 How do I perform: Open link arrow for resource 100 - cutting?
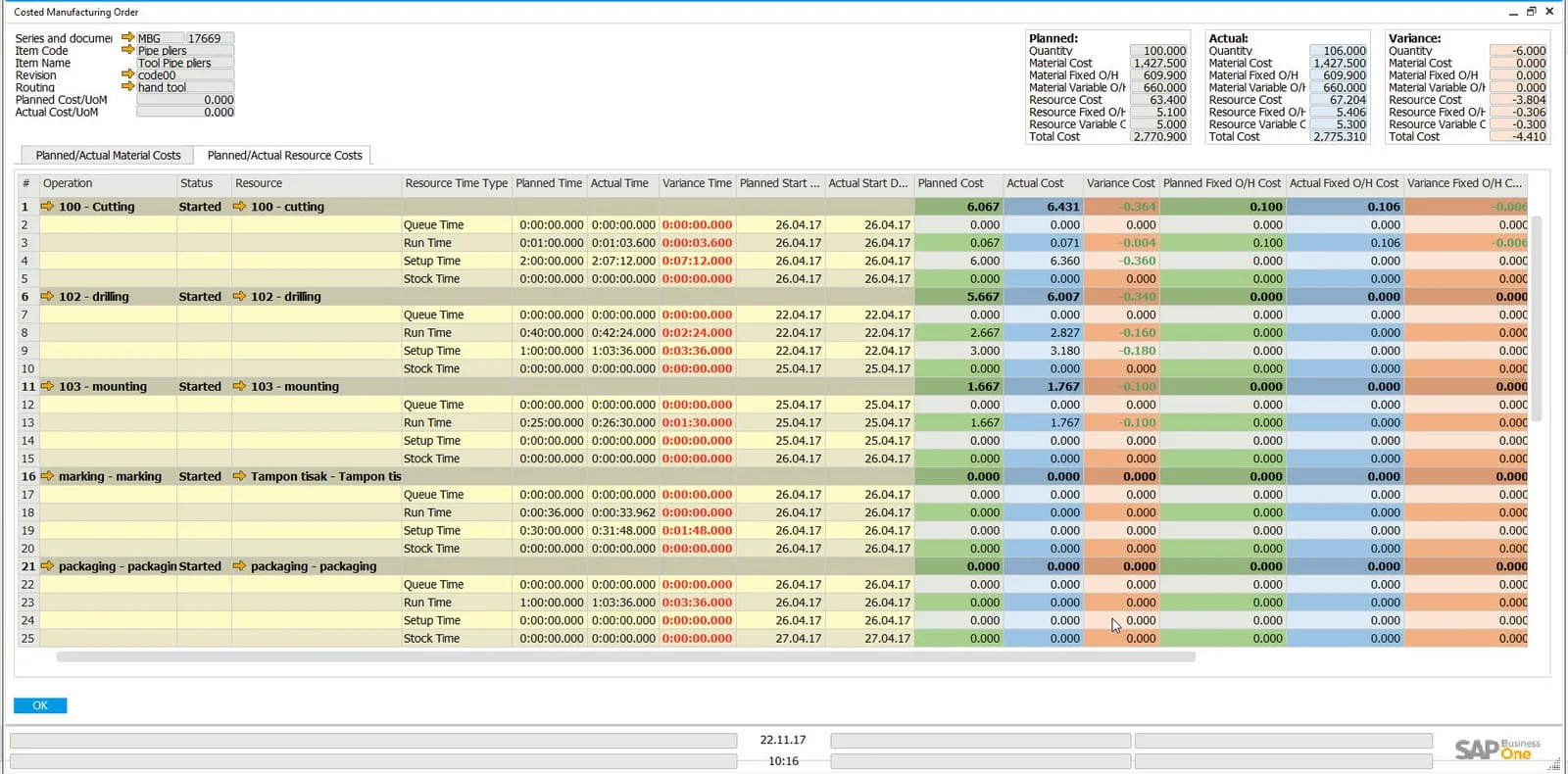pos(239,207)
